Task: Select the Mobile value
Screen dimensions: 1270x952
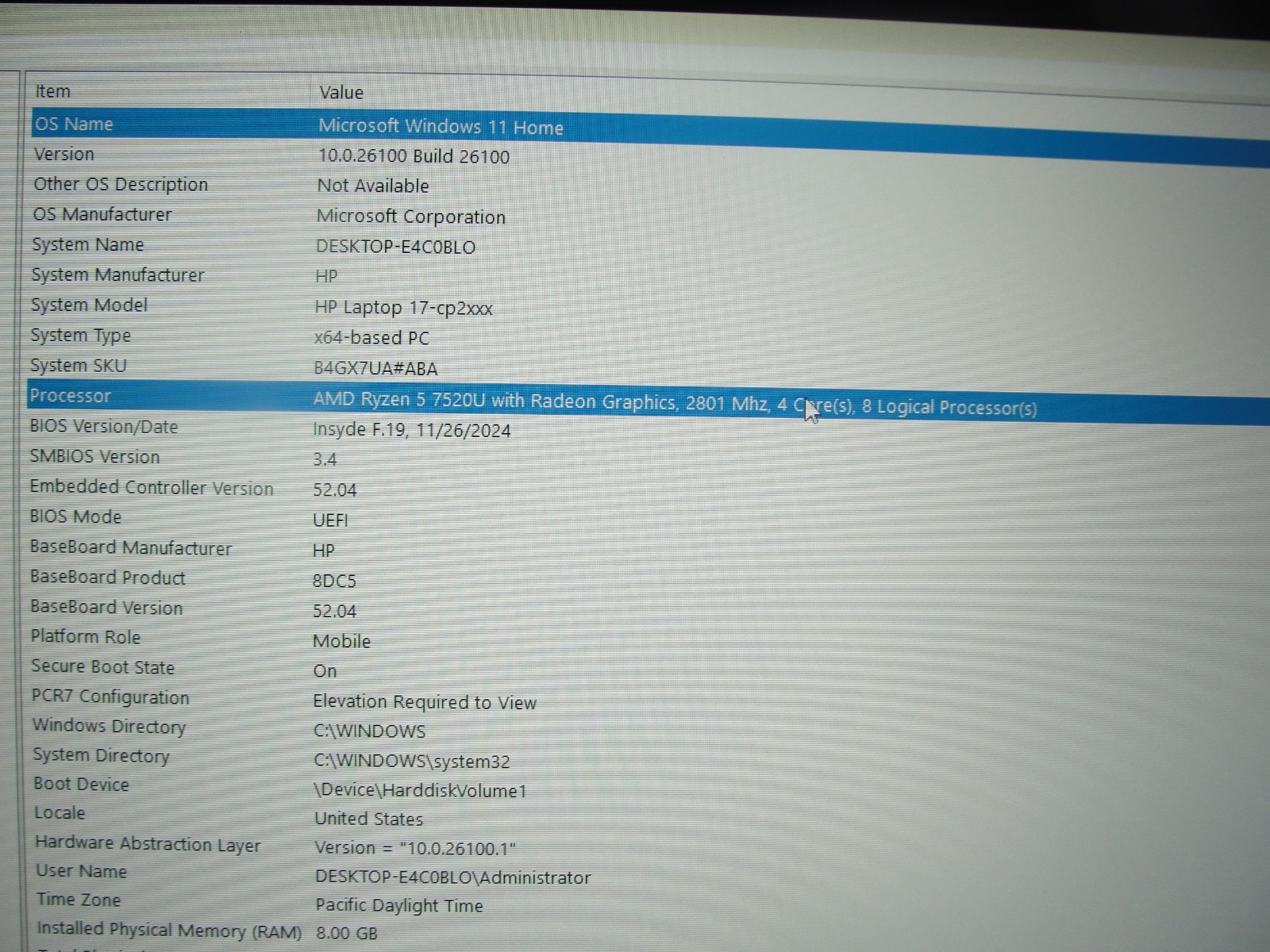Action: 341,641
